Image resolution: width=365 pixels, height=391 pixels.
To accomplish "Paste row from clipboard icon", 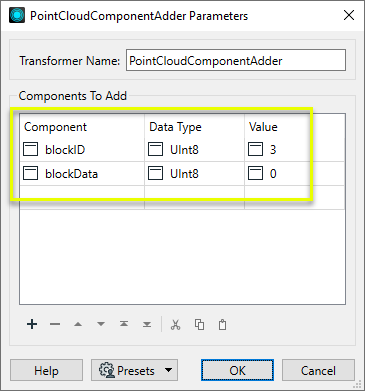I will [x=222, y=324].
